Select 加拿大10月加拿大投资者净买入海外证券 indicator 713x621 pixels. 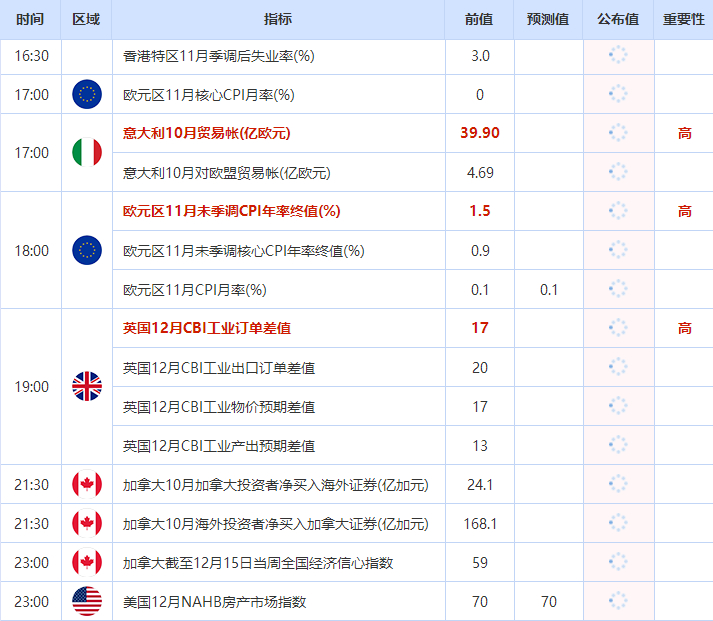click(276, 485)
